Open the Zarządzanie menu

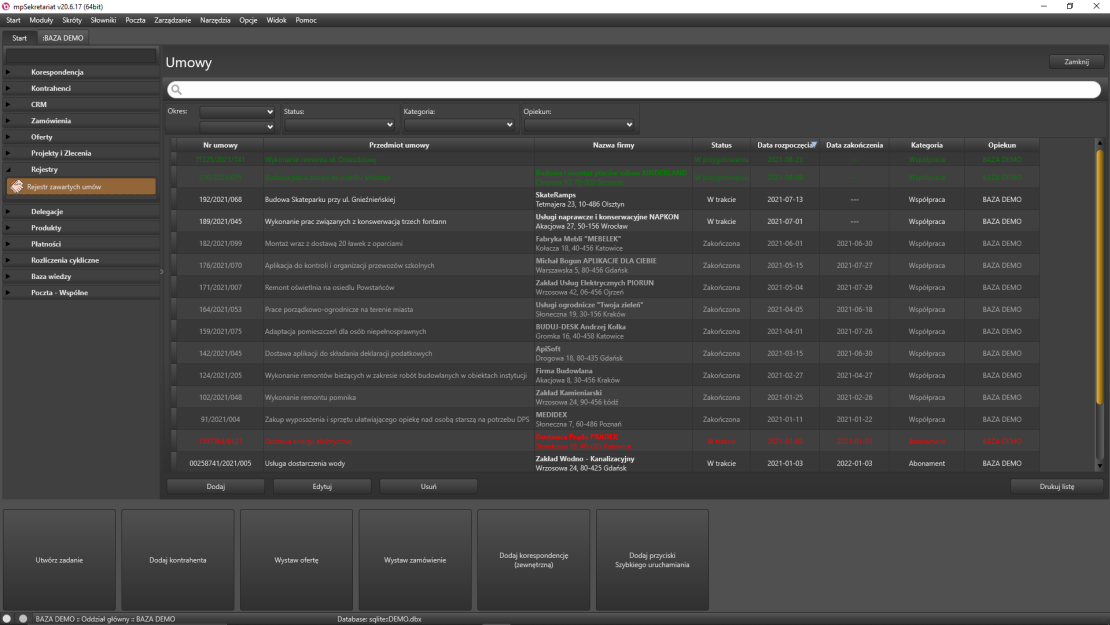pos(173,21)
